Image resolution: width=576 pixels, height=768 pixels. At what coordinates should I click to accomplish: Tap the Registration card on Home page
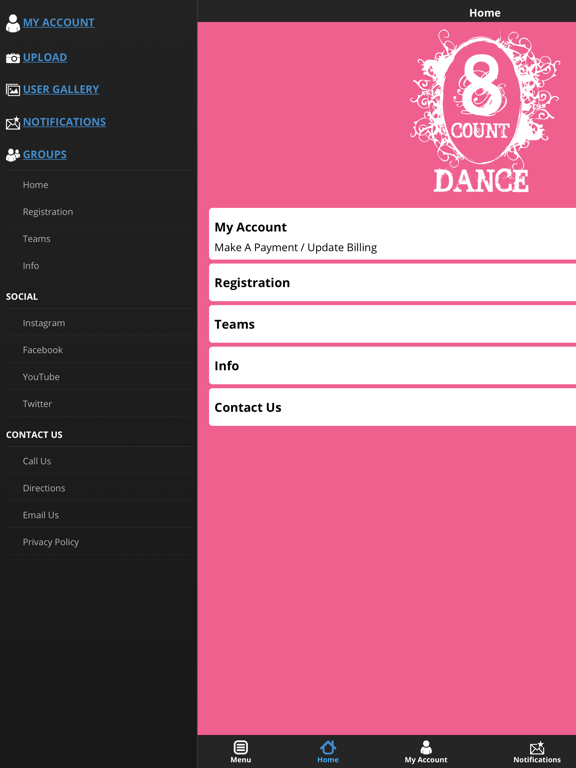[x=392, y=283]
